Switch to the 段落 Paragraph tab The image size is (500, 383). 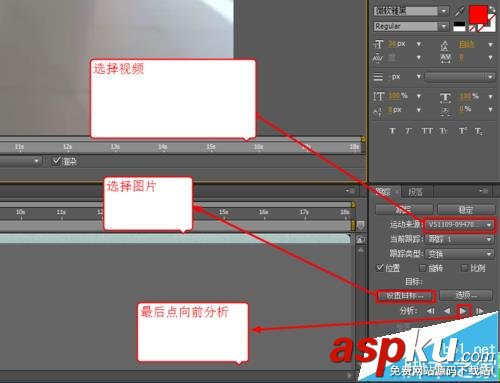(415, 192)
